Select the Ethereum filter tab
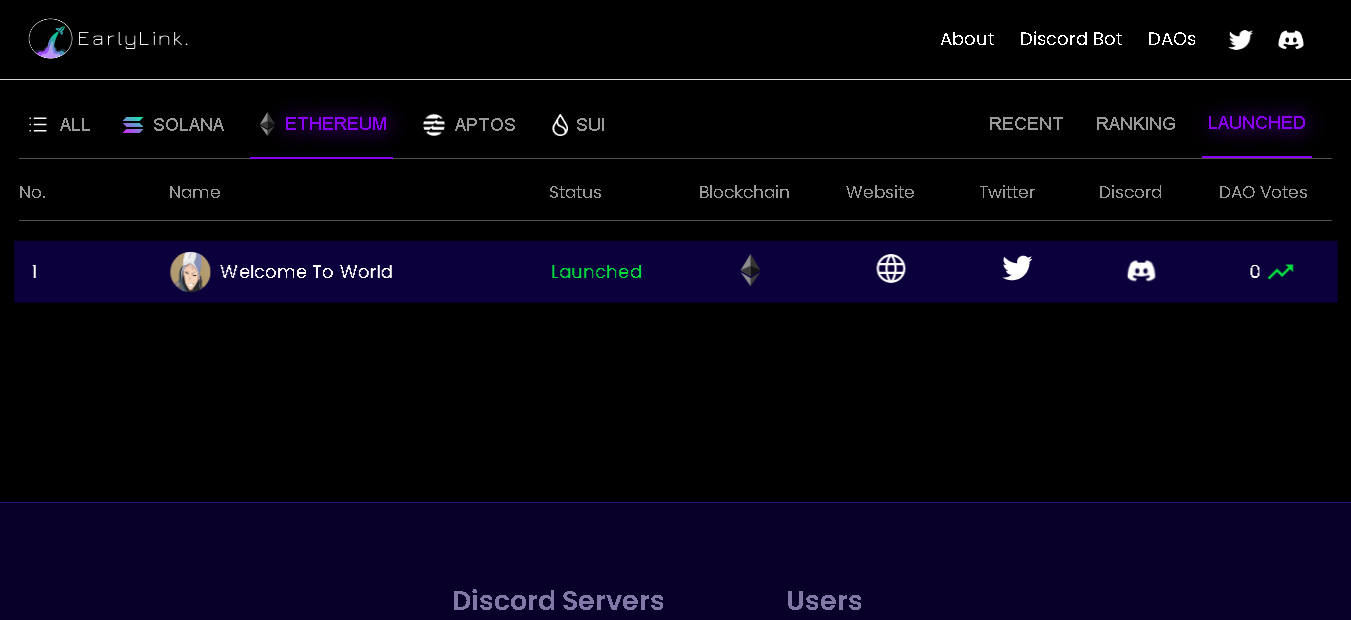 tap(322, 124)
